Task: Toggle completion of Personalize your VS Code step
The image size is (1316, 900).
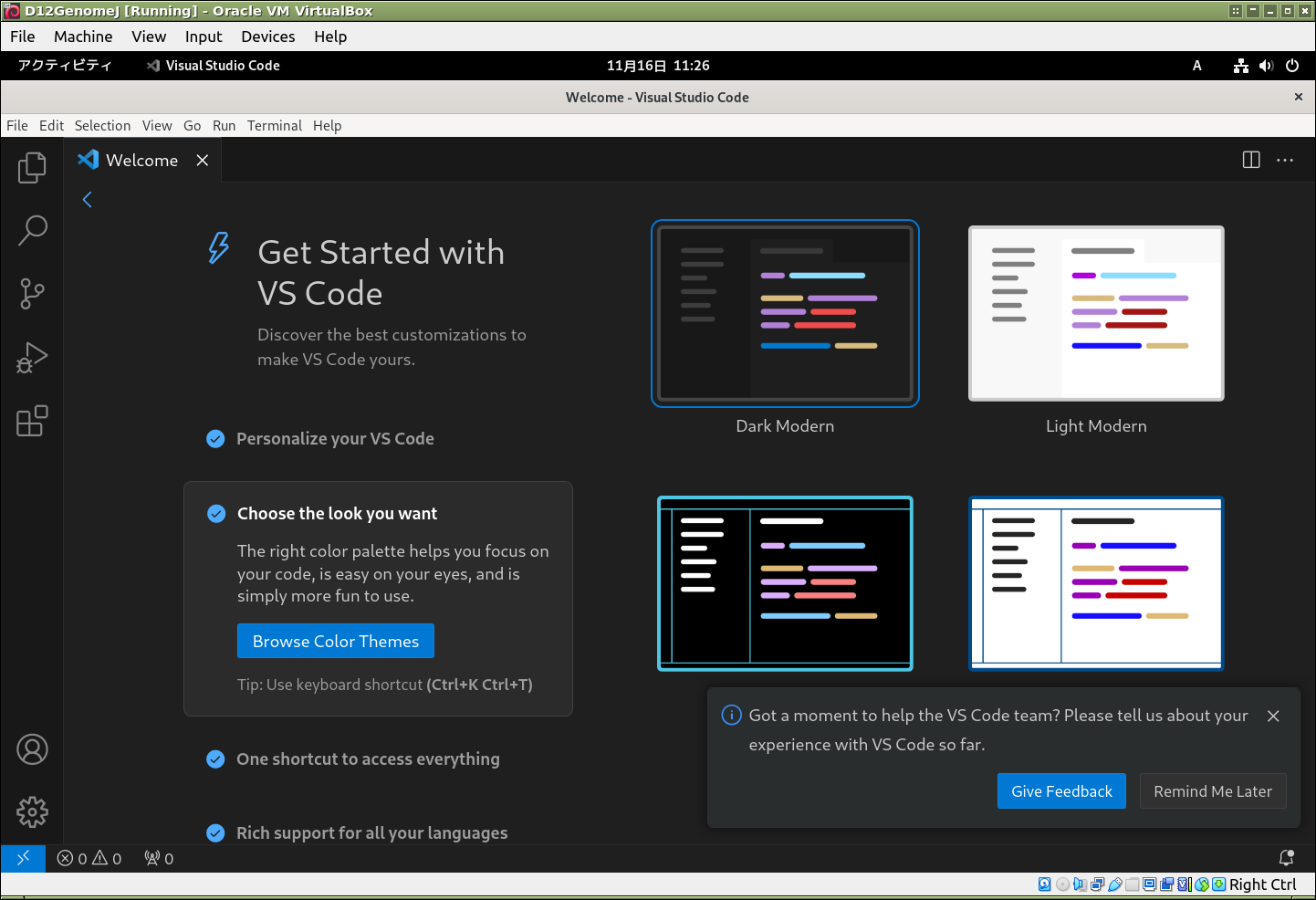Action: pyautogui.click(x=215, y=438)
